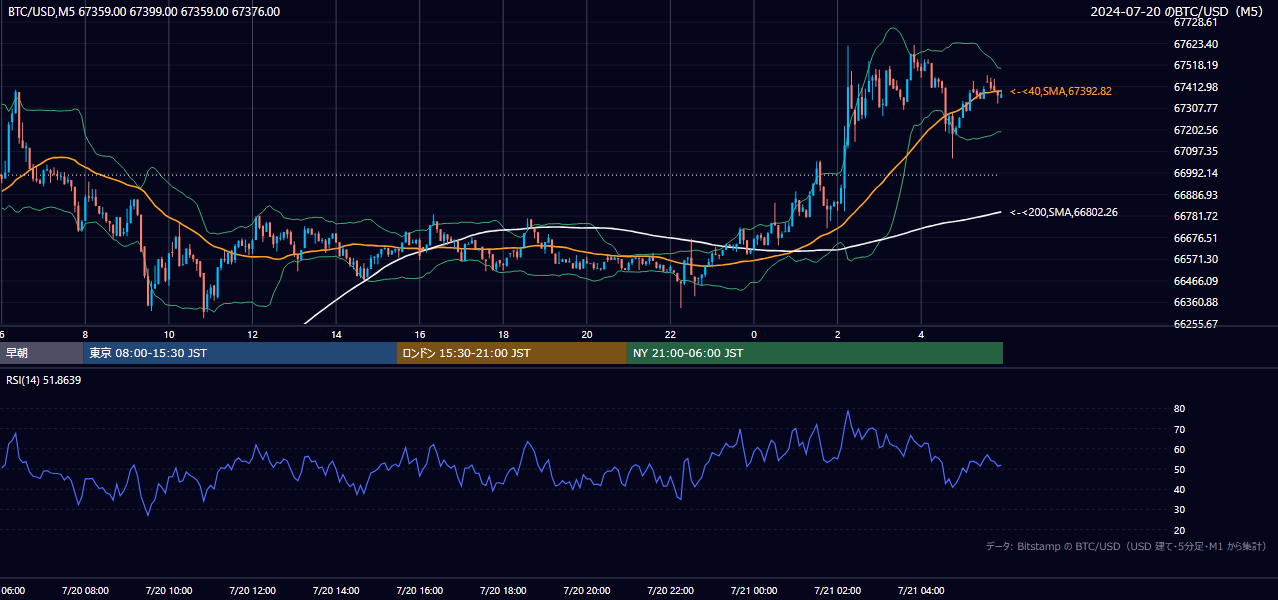Click price axis value 67728.61
Viewport: 1278px width, 600px height.
pyautogui.click(x=1196, y=22)
